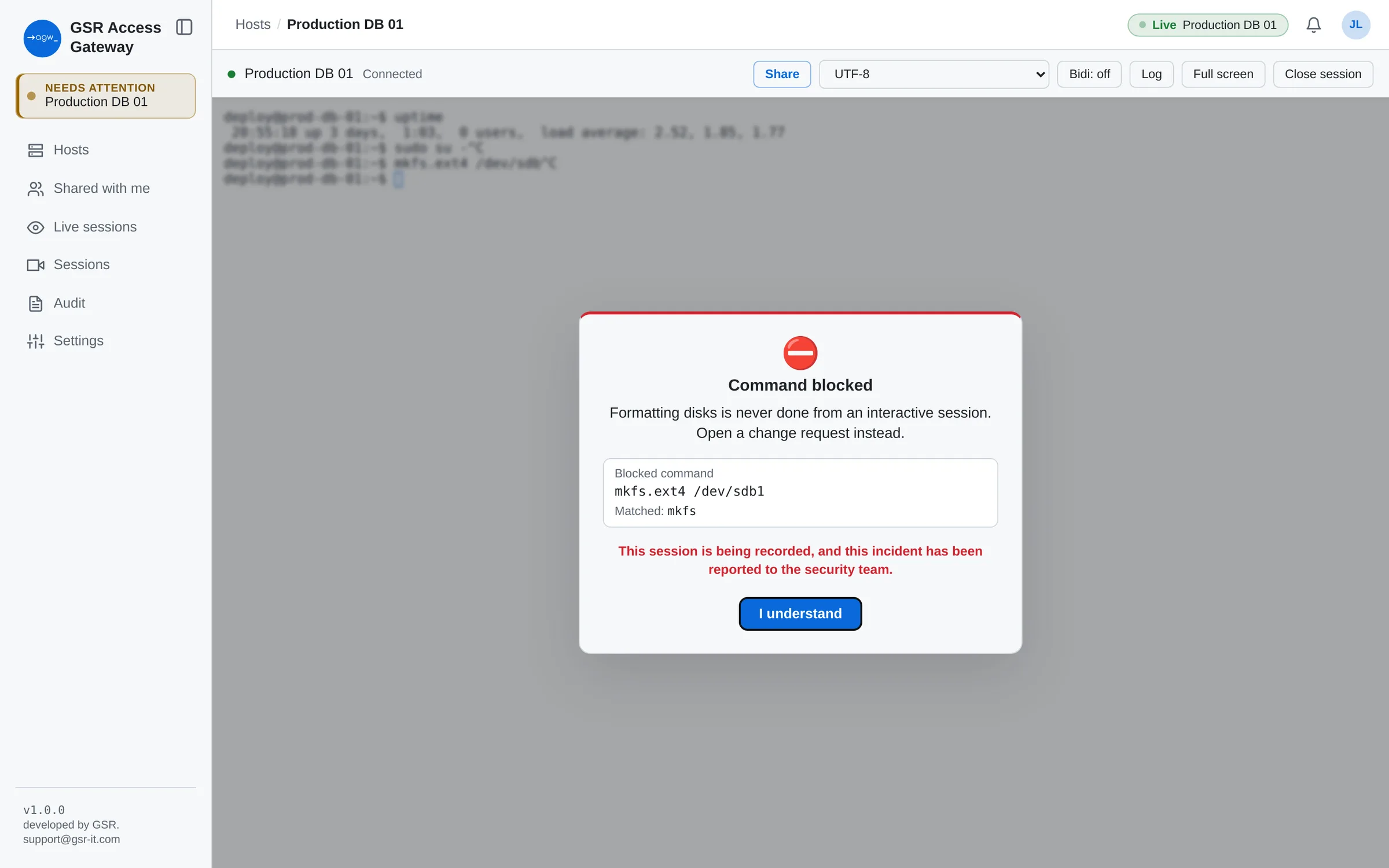Click the Live Production DB 01 pill

[x=1207, y=25]
